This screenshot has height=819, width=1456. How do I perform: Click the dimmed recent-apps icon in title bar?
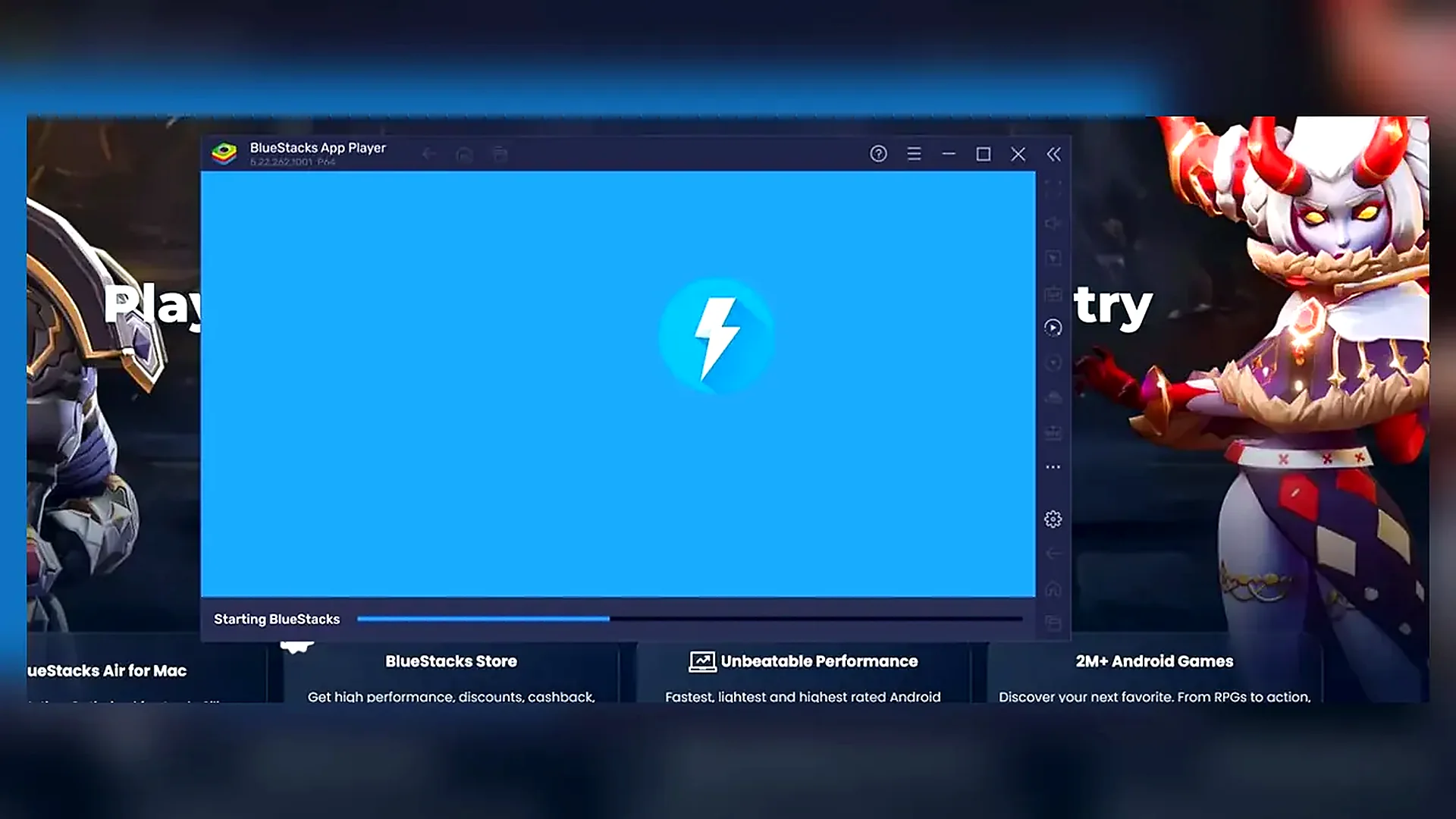[500, 155]
